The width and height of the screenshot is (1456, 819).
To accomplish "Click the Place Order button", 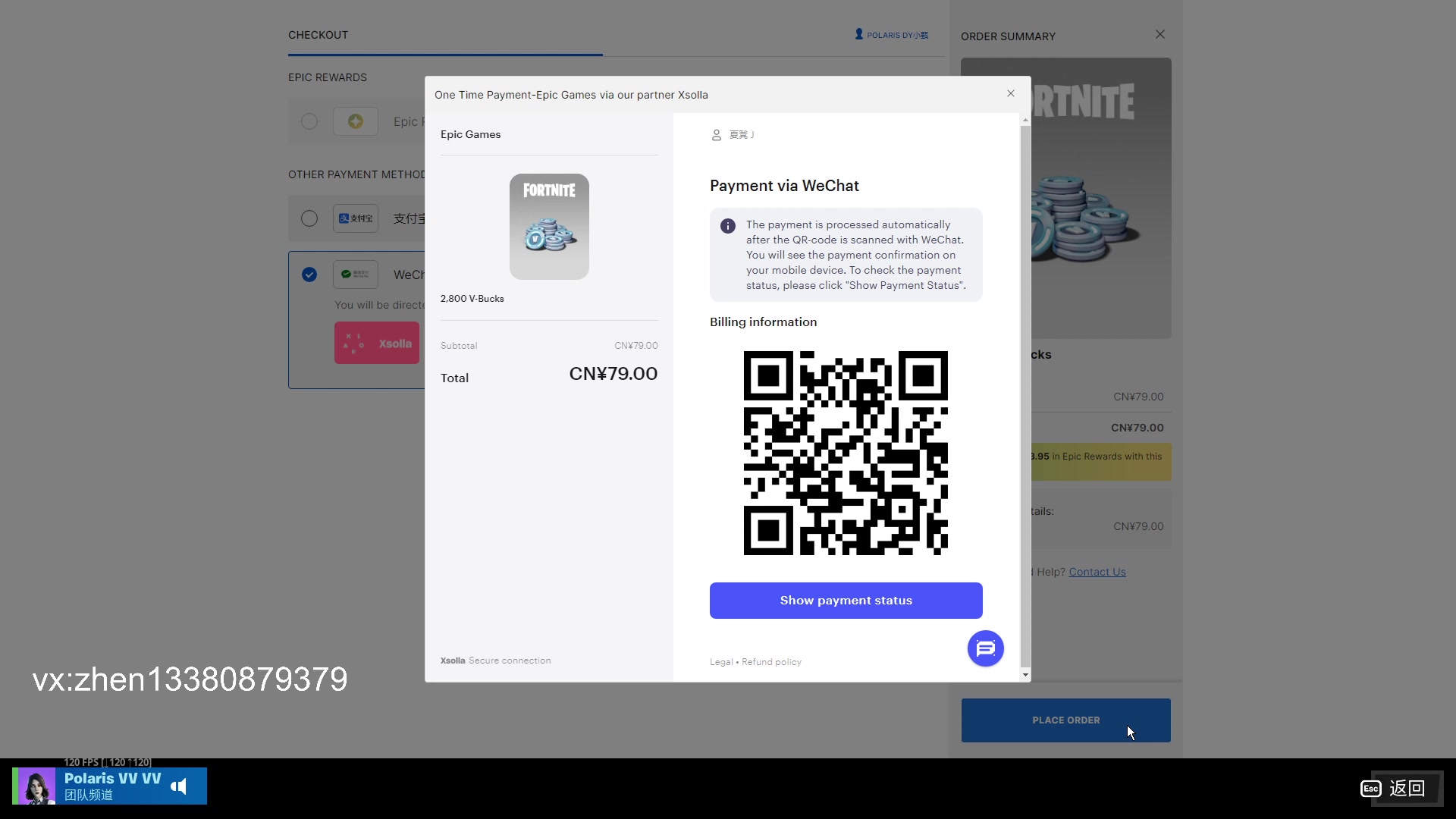I will pyautogui.click(x=1065, y=720).
